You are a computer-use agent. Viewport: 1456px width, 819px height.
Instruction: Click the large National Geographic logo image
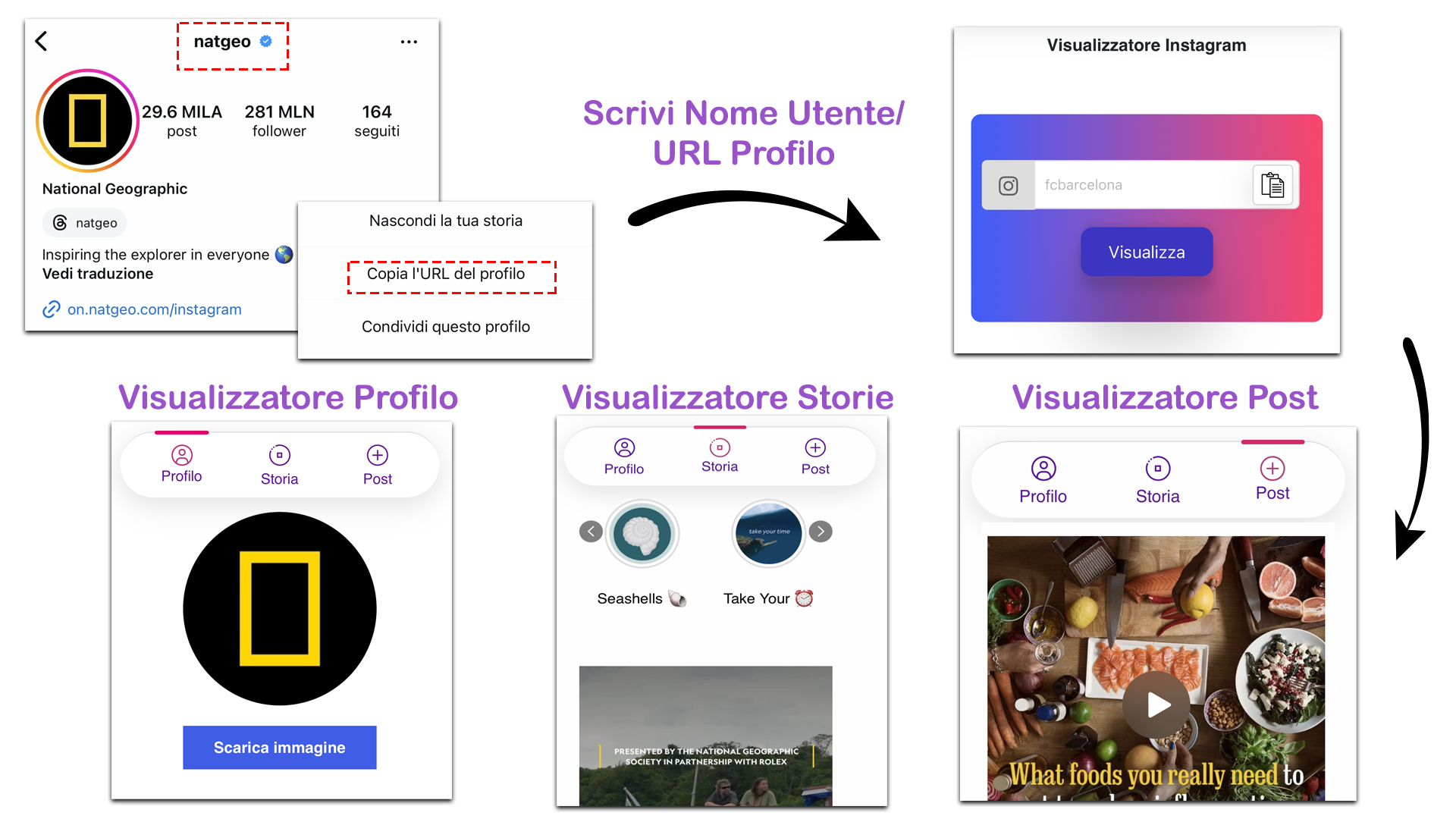tap(280, 608)
